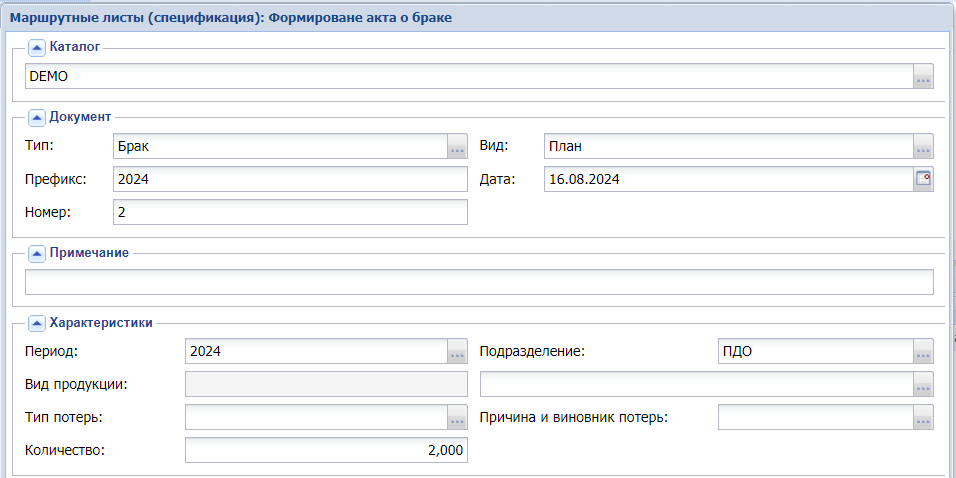Click ellipsis button in Каталог field
Screen dimensions: 956x478
click(923, 77)
